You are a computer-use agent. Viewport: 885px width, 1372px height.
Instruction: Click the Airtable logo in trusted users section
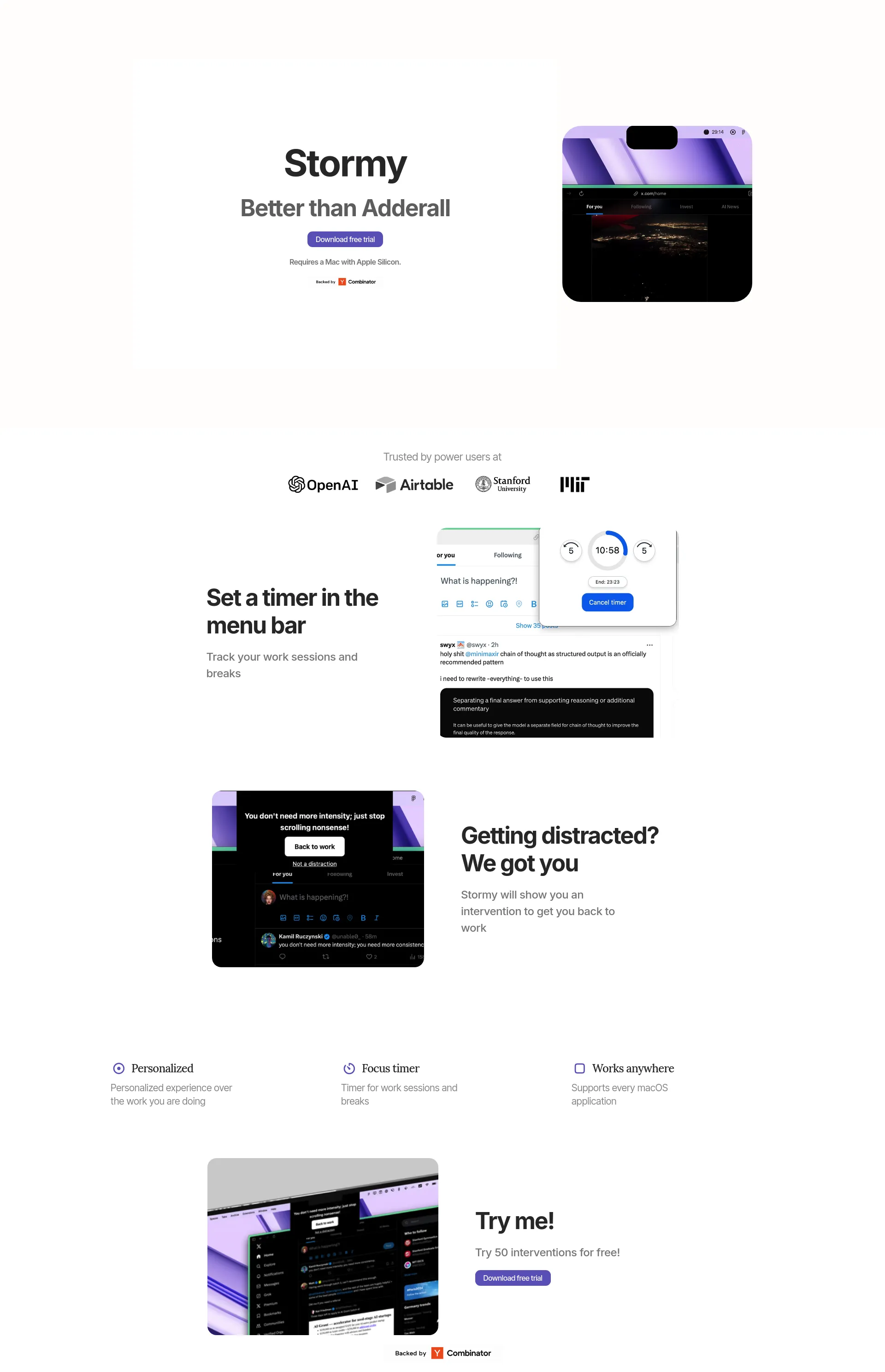click(x=414, y=485)
